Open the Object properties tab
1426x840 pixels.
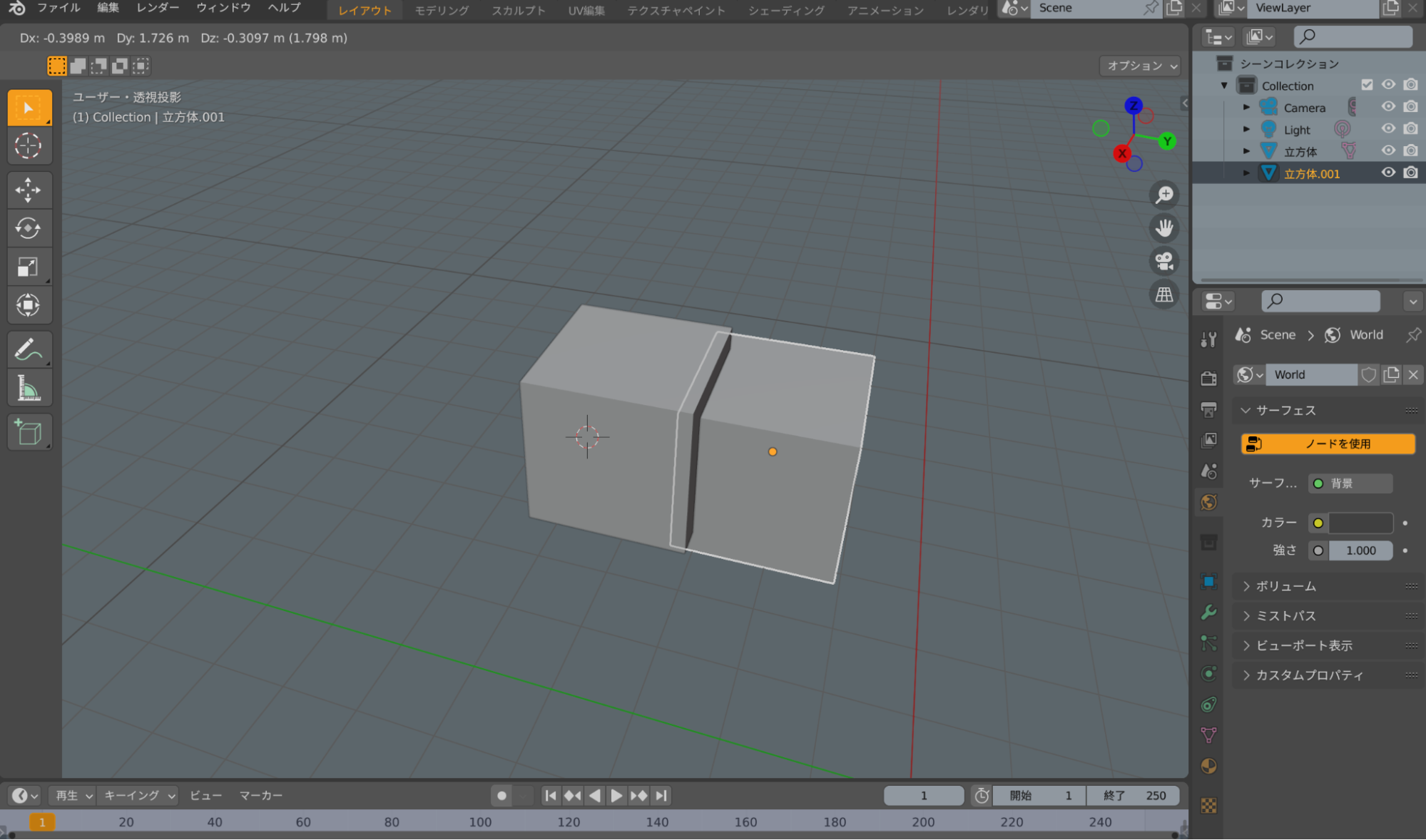pyautogui.click(x=1208, y=581)
